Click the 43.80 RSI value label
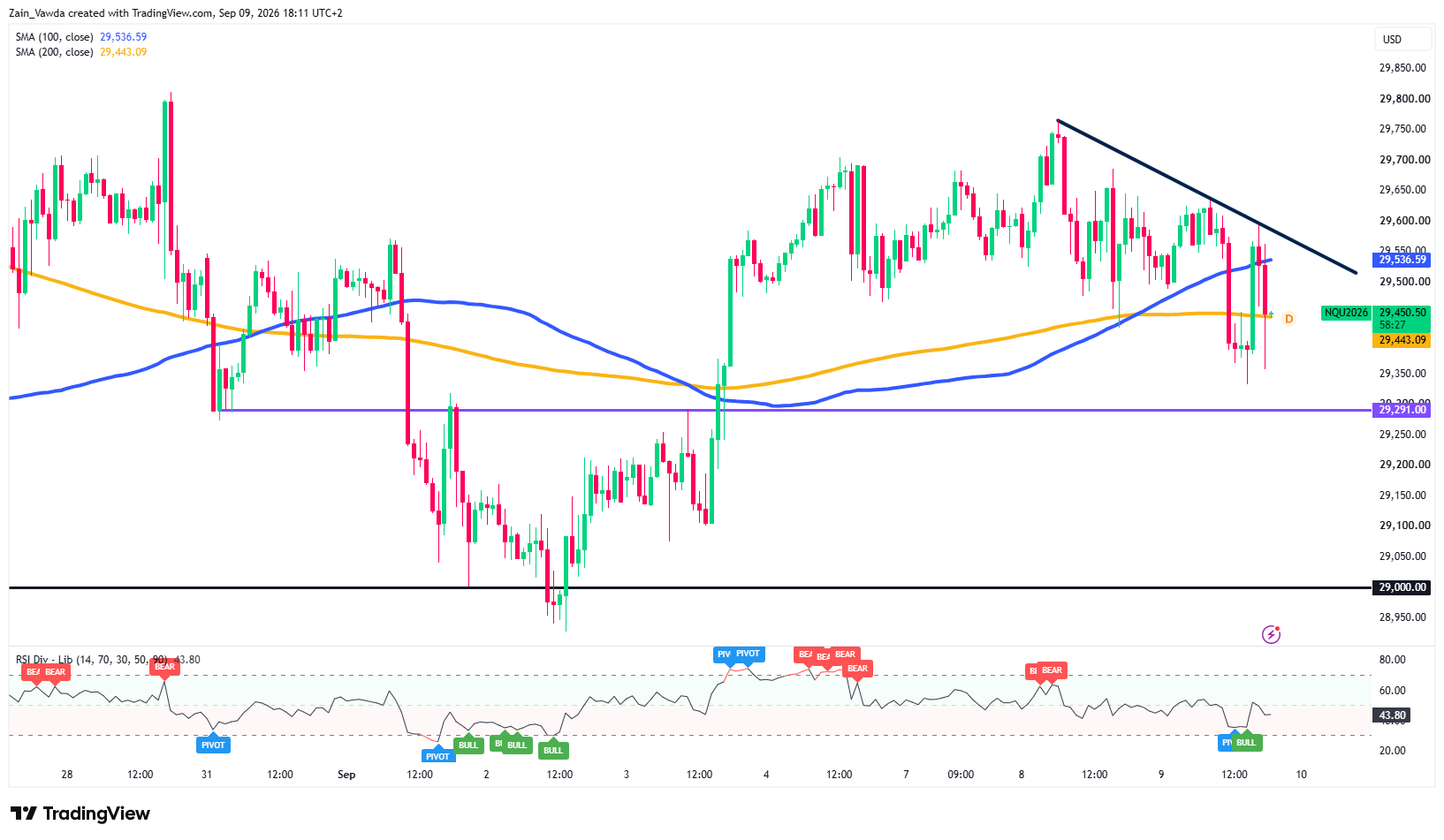Screen dimensions: 1444x840 tap(1392, 715)
